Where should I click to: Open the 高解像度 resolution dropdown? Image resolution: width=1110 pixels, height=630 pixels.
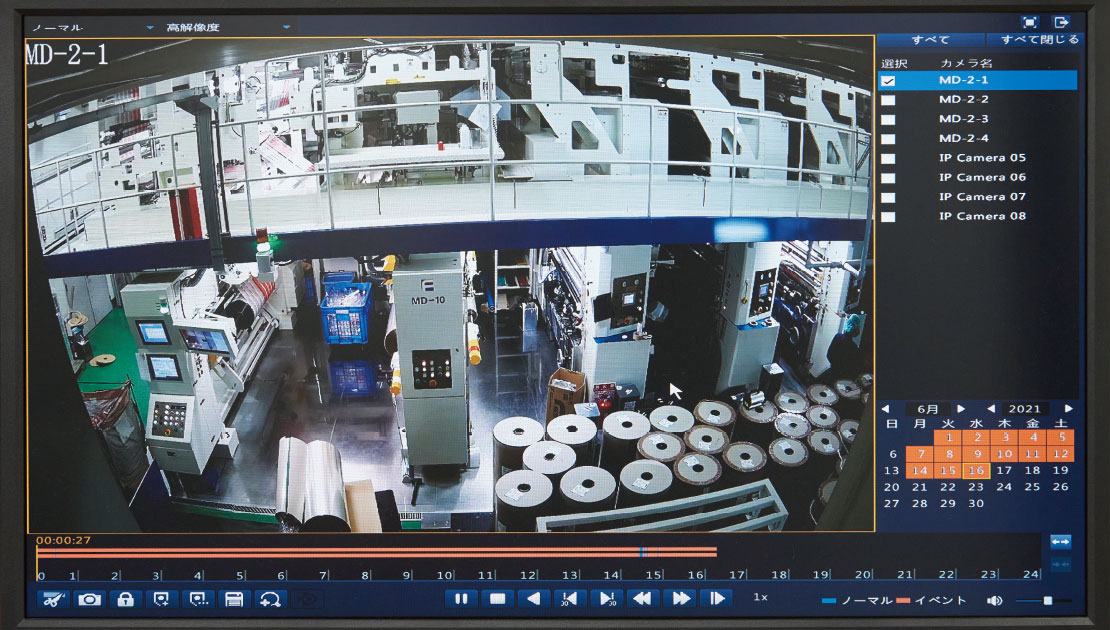point(228,28)
